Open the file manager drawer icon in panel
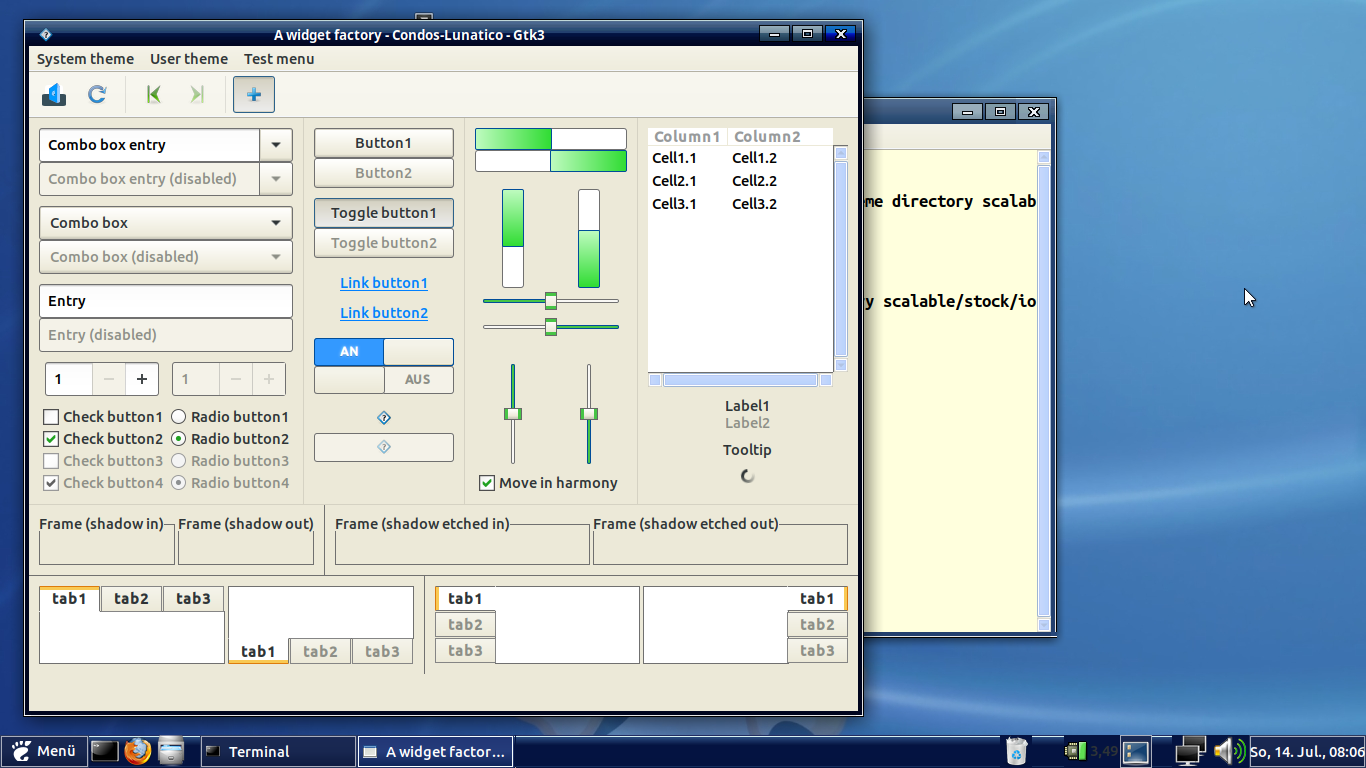 [172, 751]
